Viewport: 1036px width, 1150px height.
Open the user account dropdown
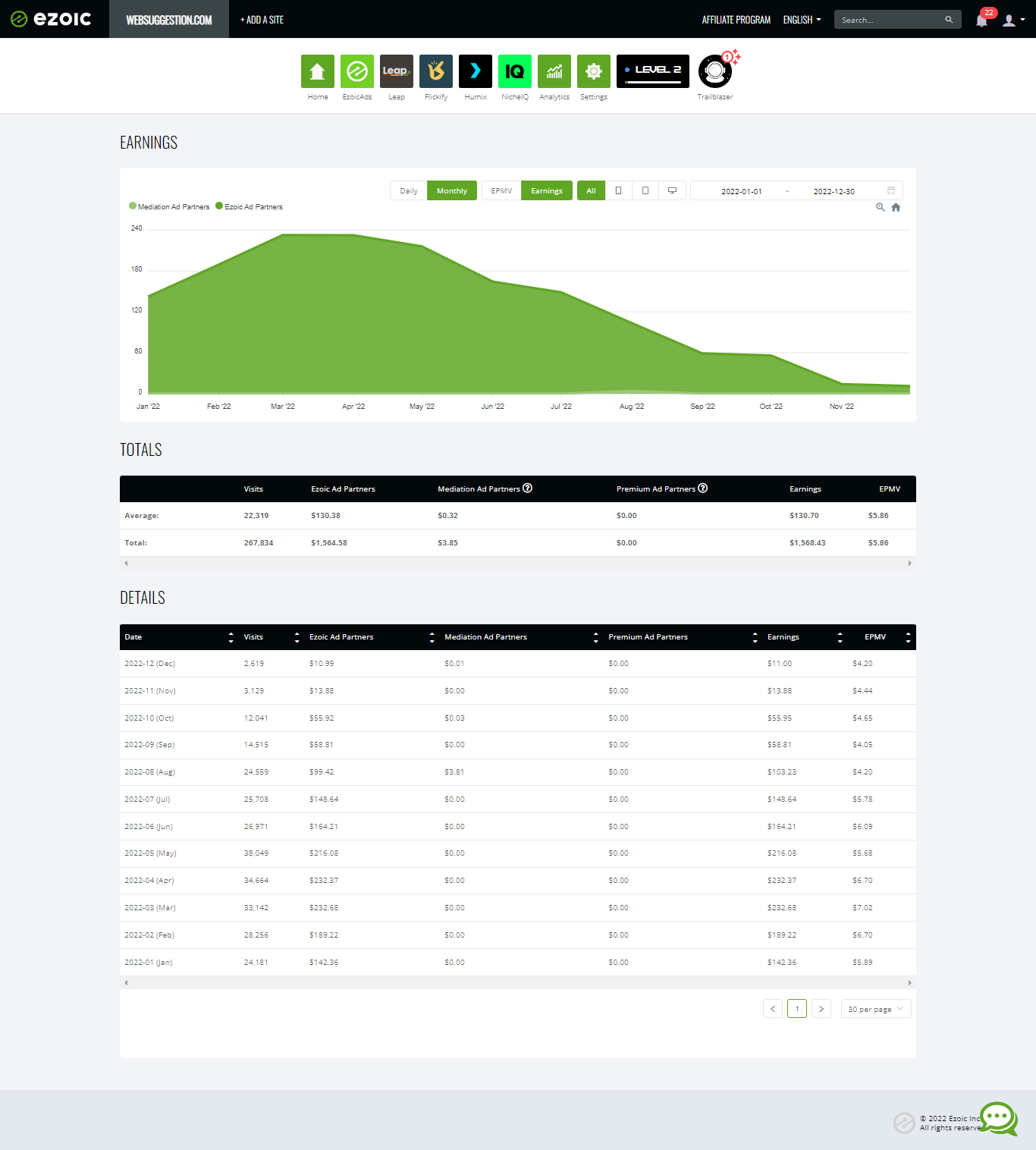(1013, 20)
